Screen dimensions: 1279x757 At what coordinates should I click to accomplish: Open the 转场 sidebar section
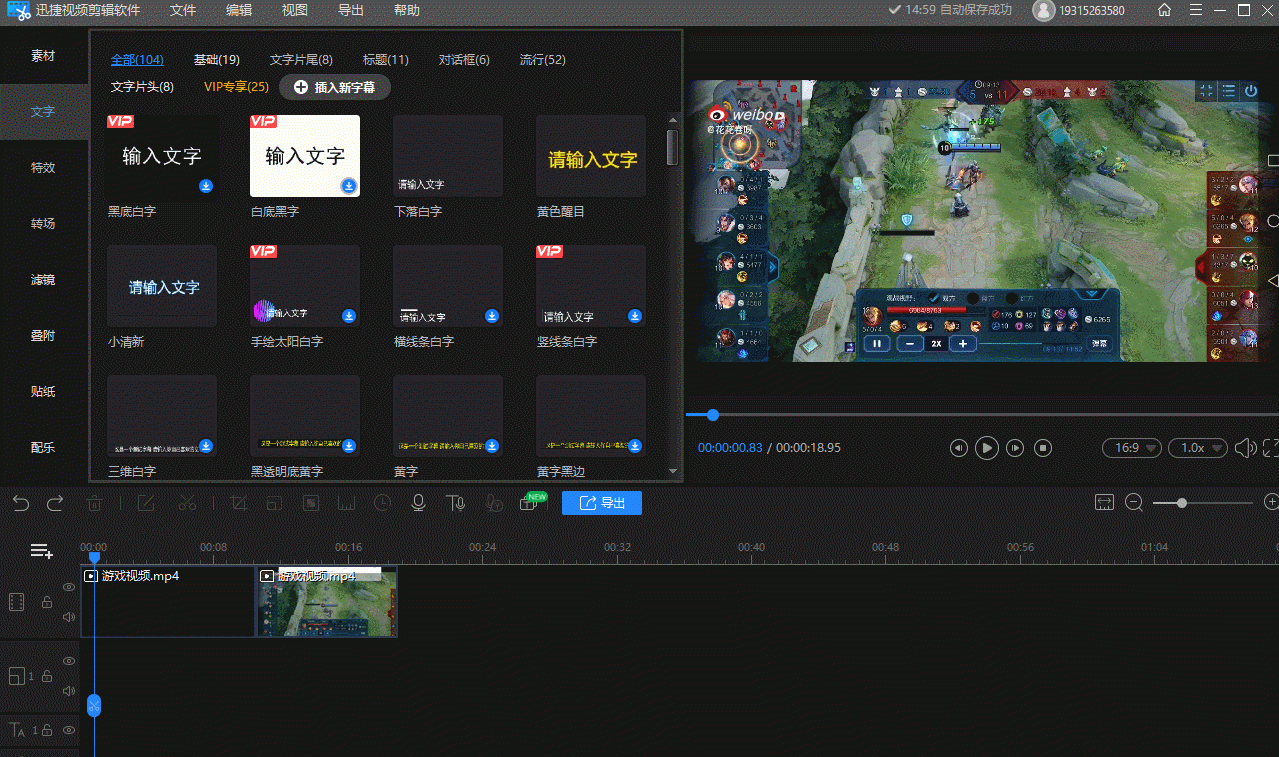click(43, 224)
